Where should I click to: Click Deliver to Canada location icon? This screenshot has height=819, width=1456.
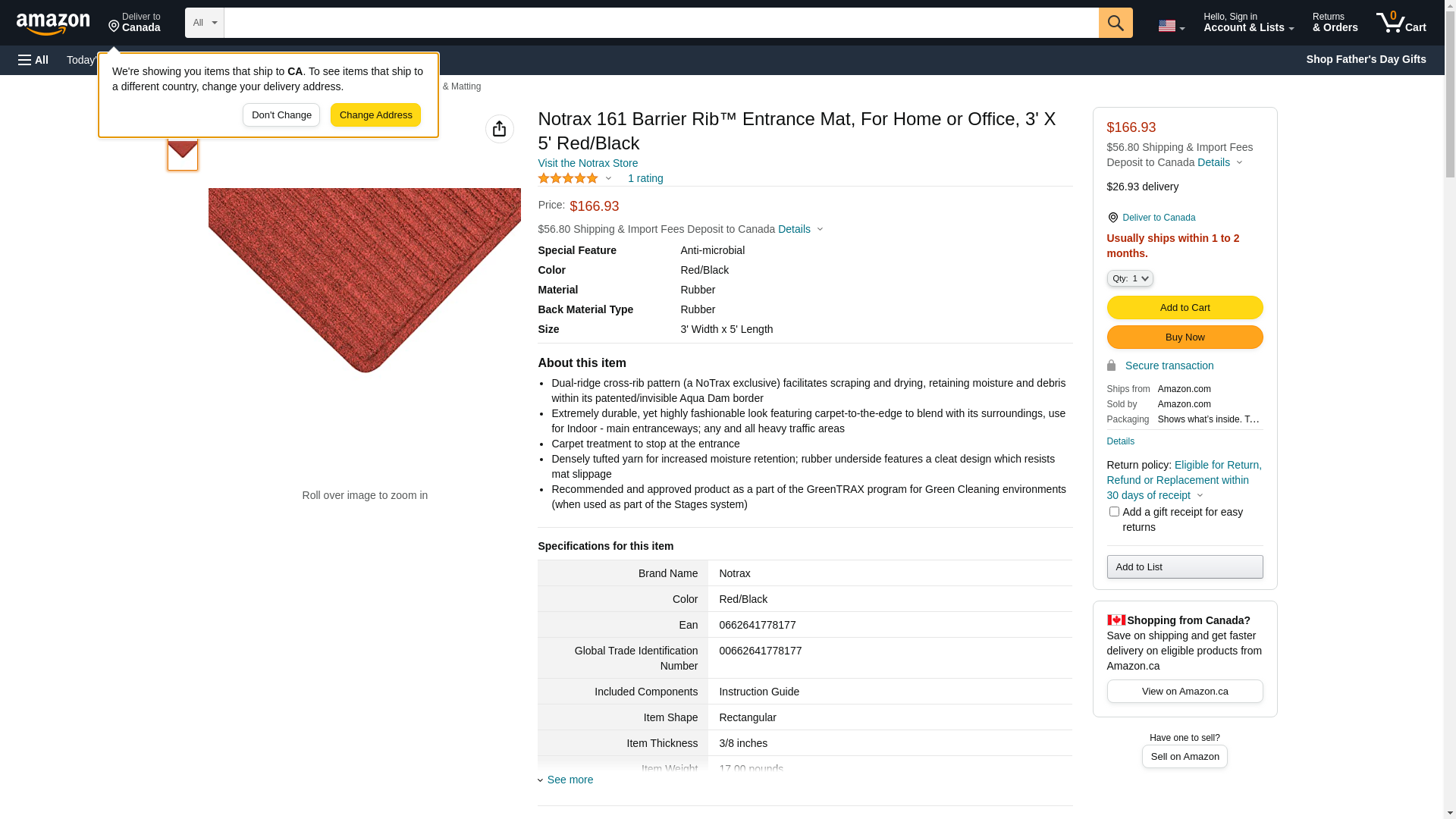tap(134, 23)
